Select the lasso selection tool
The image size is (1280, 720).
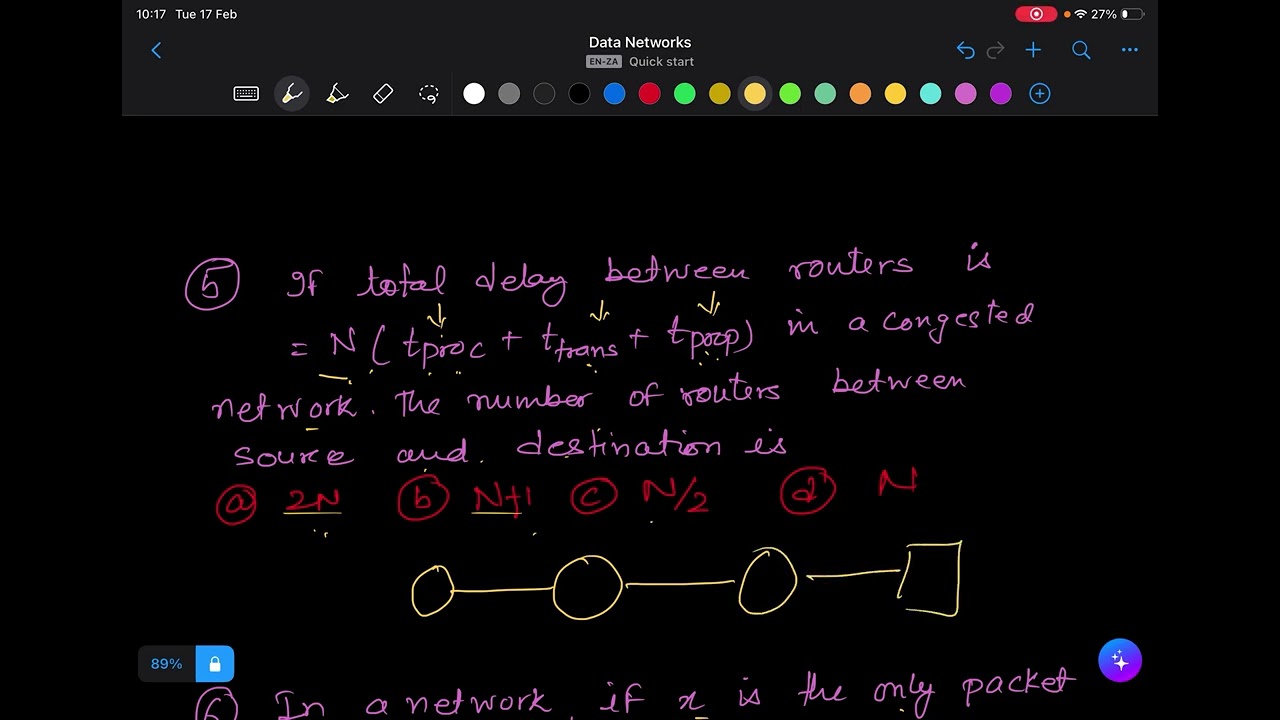click(x=429, y=94)
